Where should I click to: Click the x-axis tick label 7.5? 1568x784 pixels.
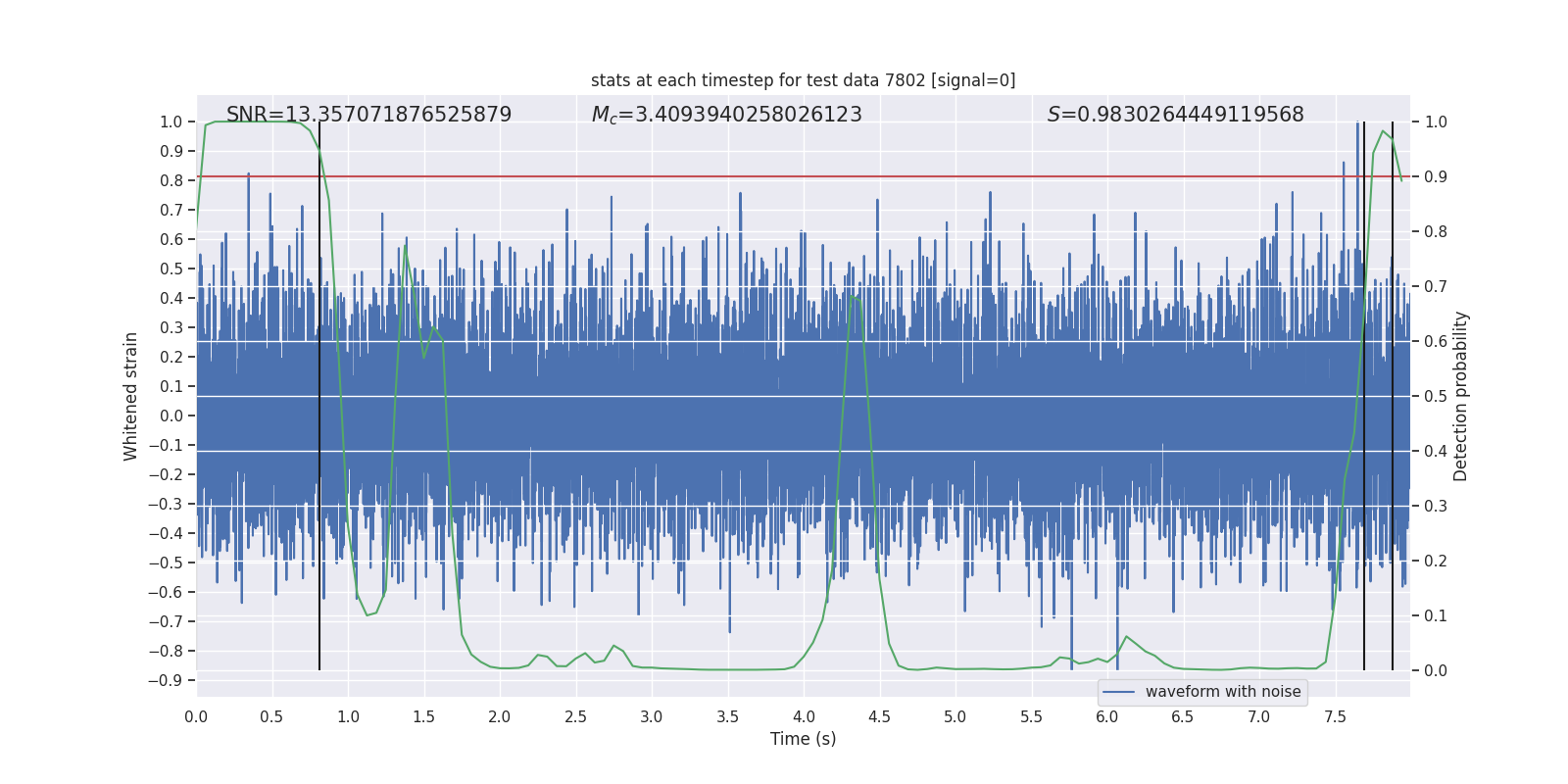pos(1335,717)
